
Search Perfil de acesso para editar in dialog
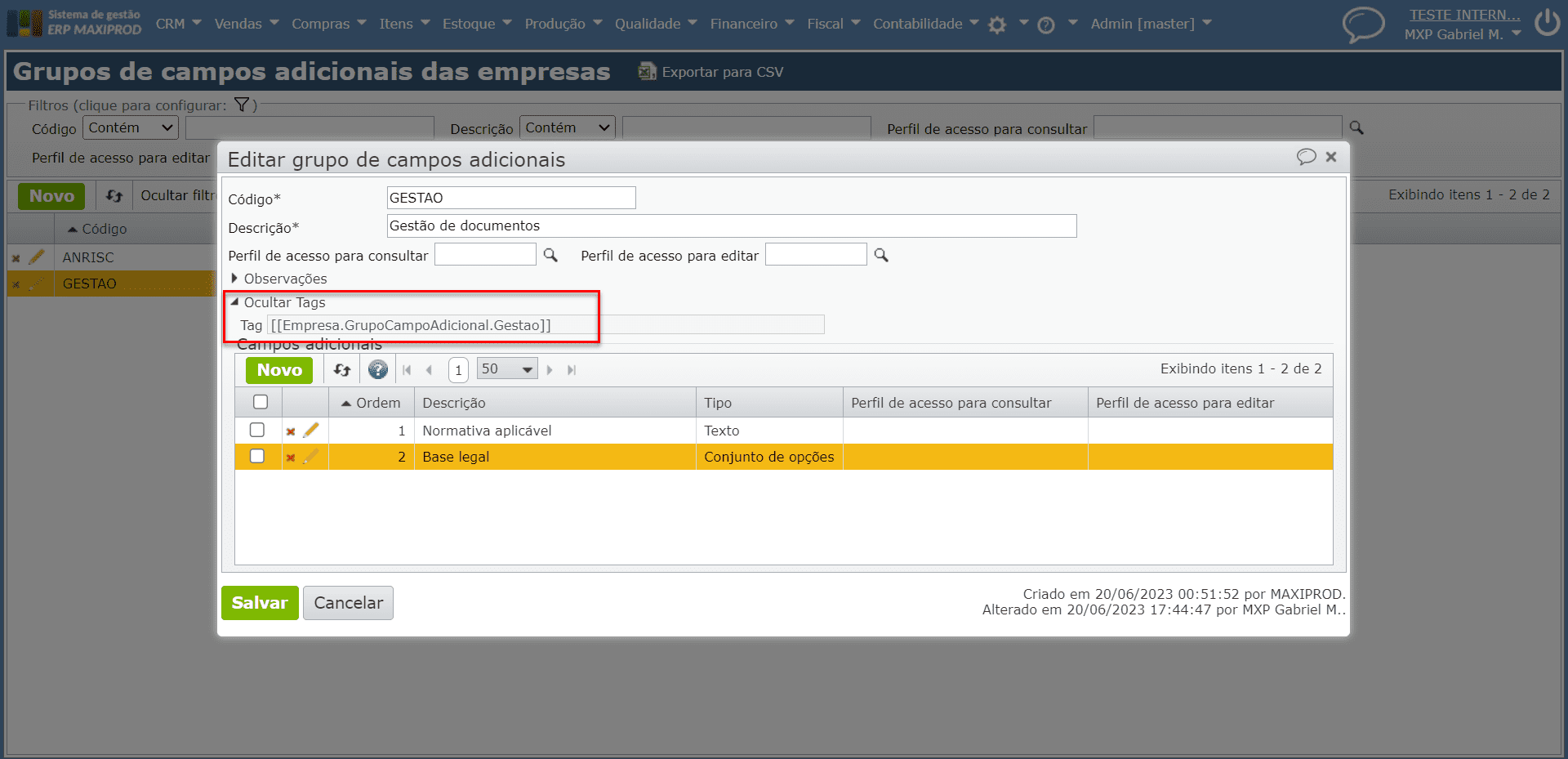click(881, 255)
